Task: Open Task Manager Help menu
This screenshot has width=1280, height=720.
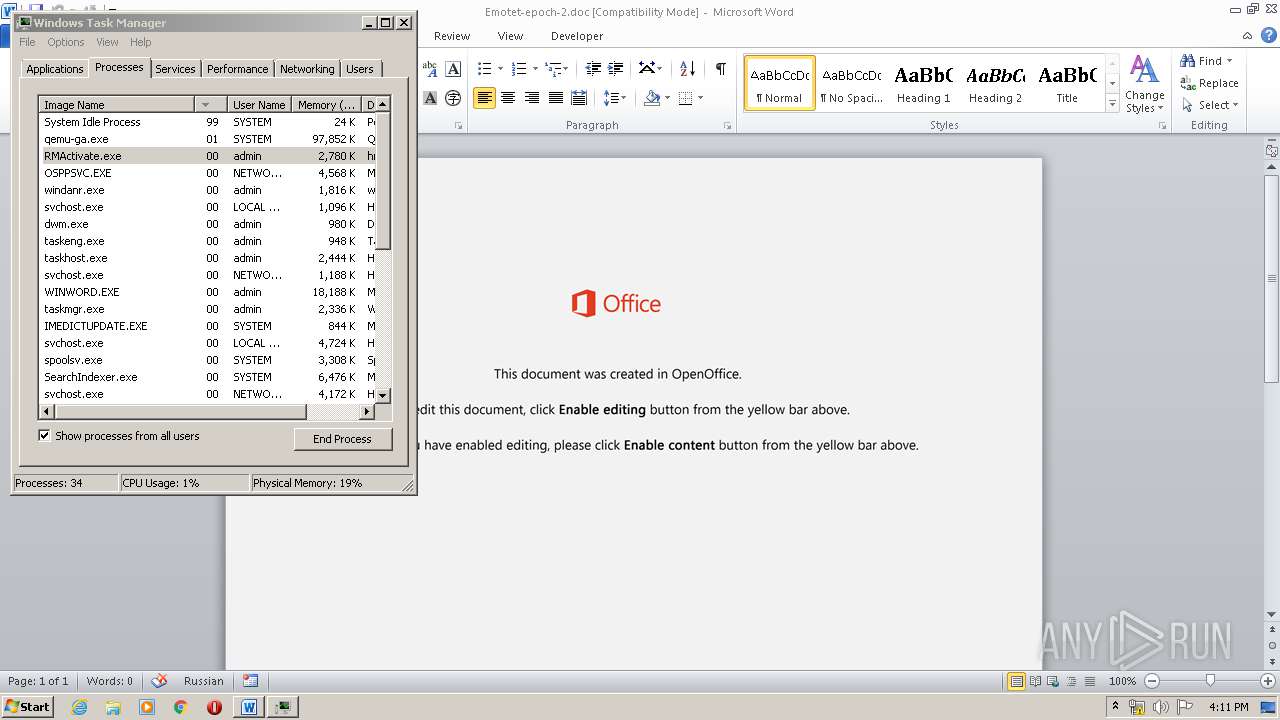Action: (141, 42)
